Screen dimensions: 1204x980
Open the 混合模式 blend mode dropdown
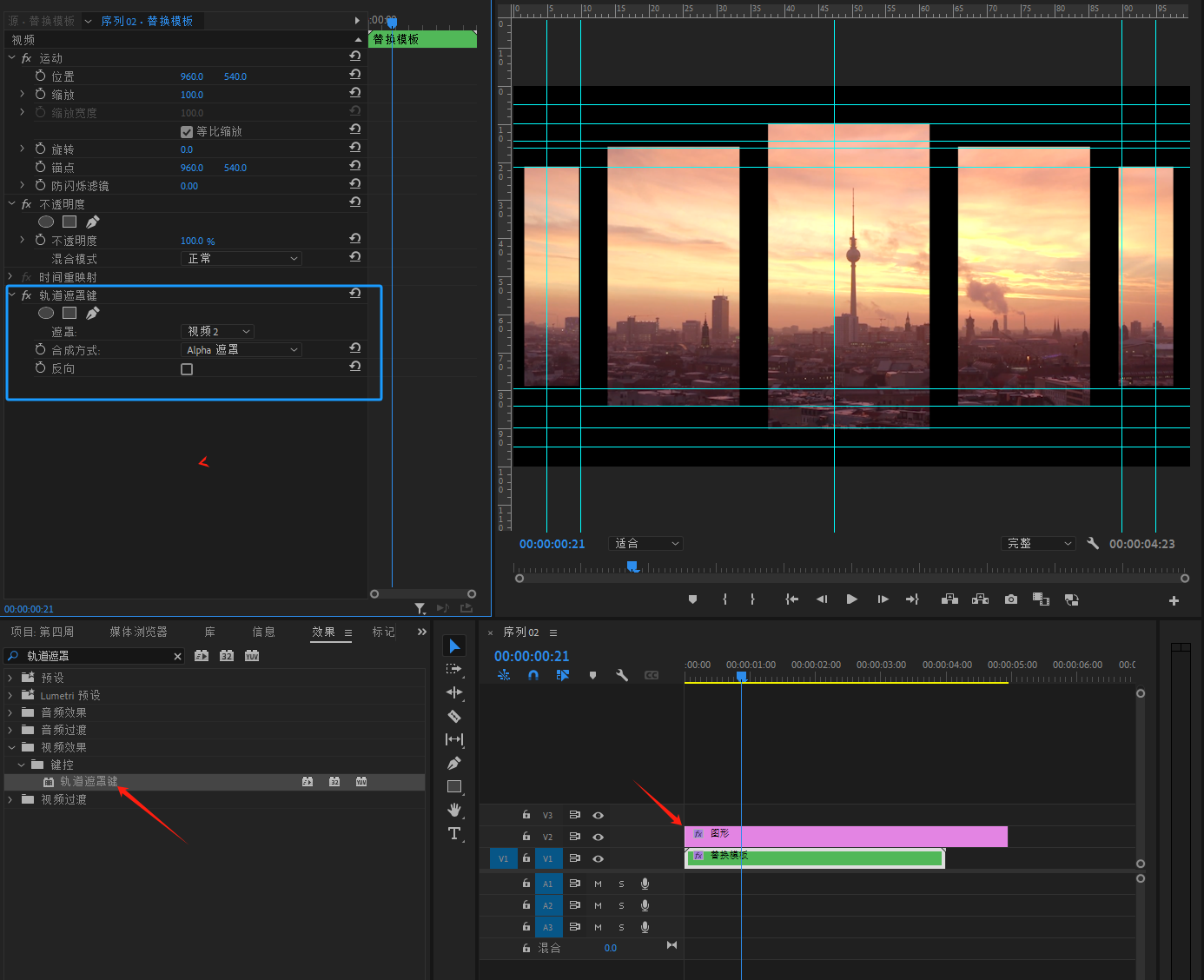pyautogui.click(x=241, y=258)
